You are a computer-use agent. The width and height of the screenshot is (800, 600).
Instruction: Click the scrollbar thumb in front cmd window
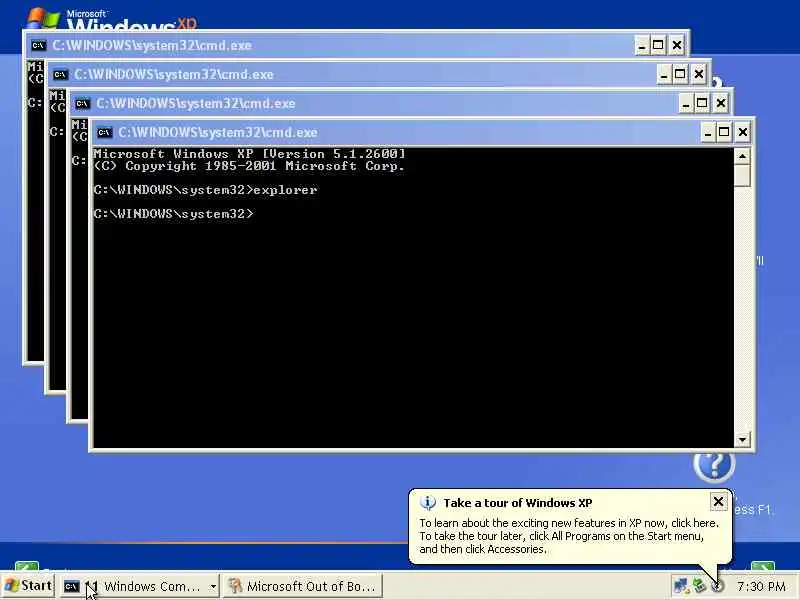tap(742, 176)
